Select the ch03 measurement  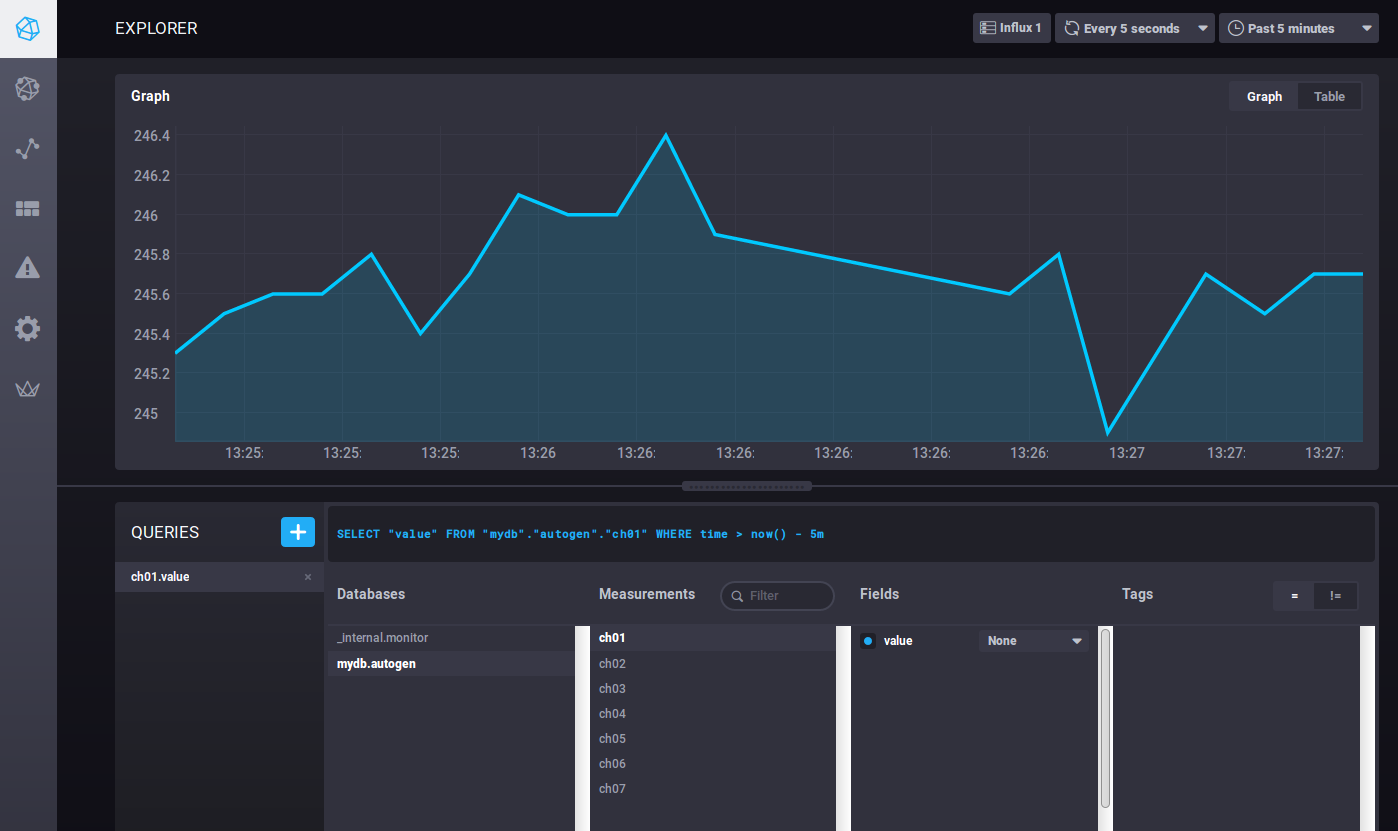[x=612, y=689]
